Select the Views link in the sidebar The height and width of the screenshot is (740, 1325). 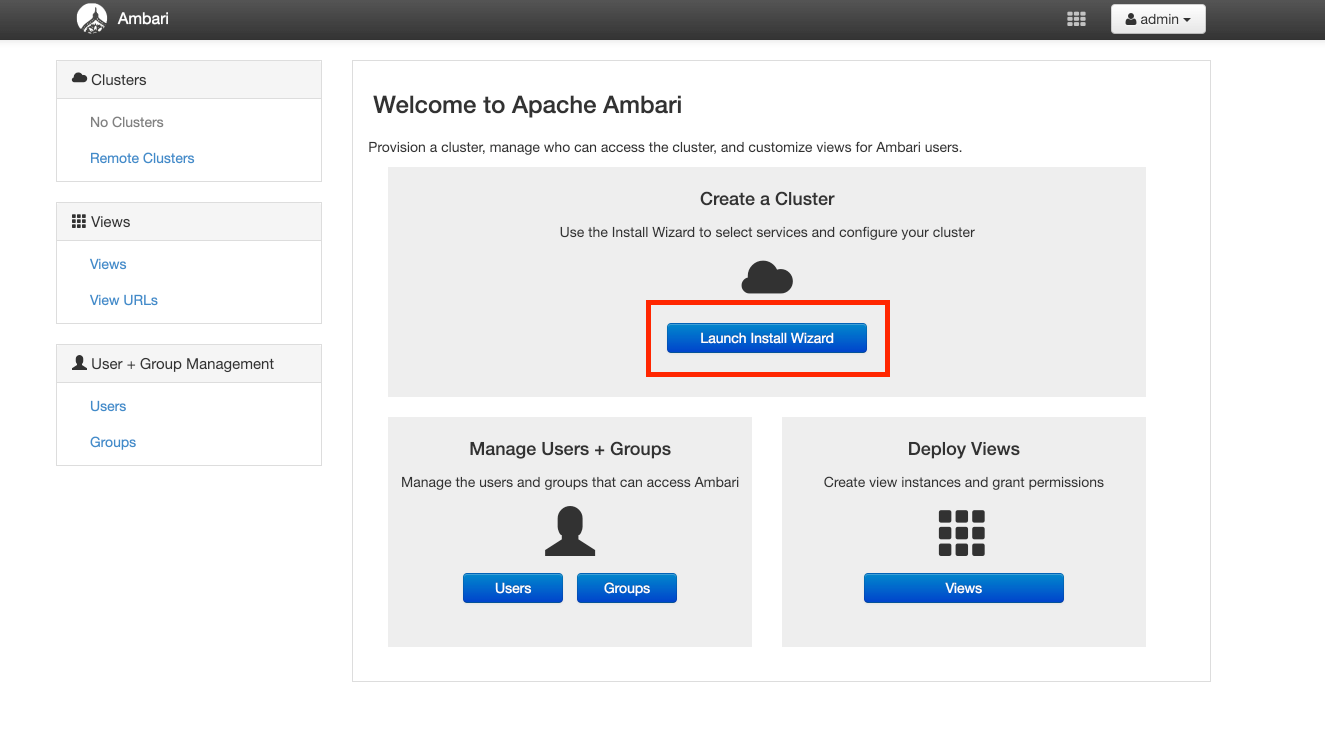(x=107, y=263)
